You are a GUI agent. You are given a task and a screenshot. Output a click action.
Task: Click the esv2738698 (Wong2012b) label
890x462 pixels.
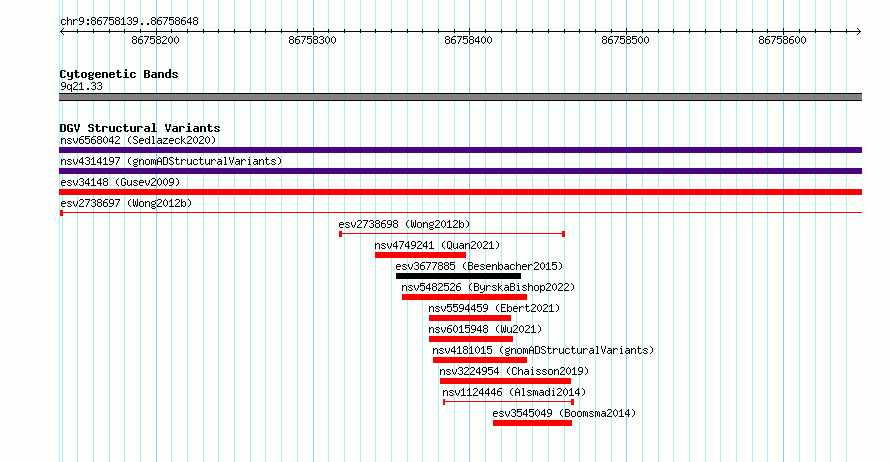[x=404, y=224]
